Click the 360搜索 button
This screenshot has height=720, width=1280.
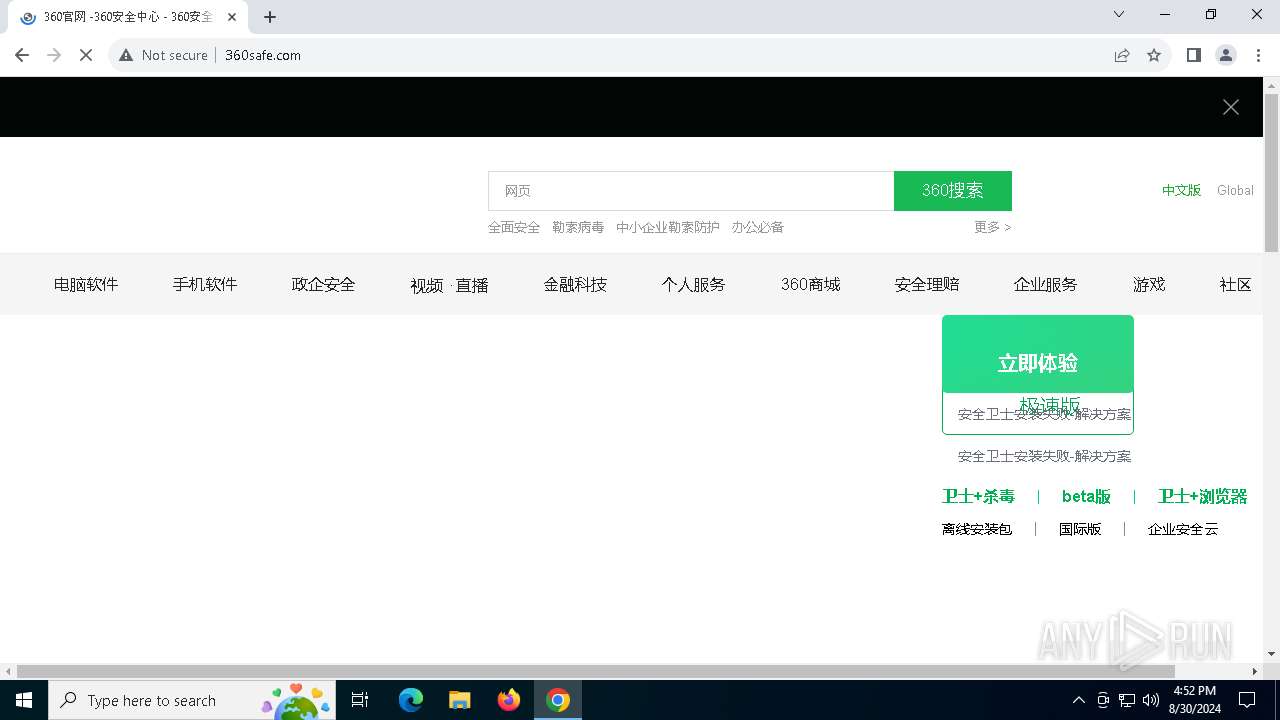pyautogui.click(x=953, y=191)
